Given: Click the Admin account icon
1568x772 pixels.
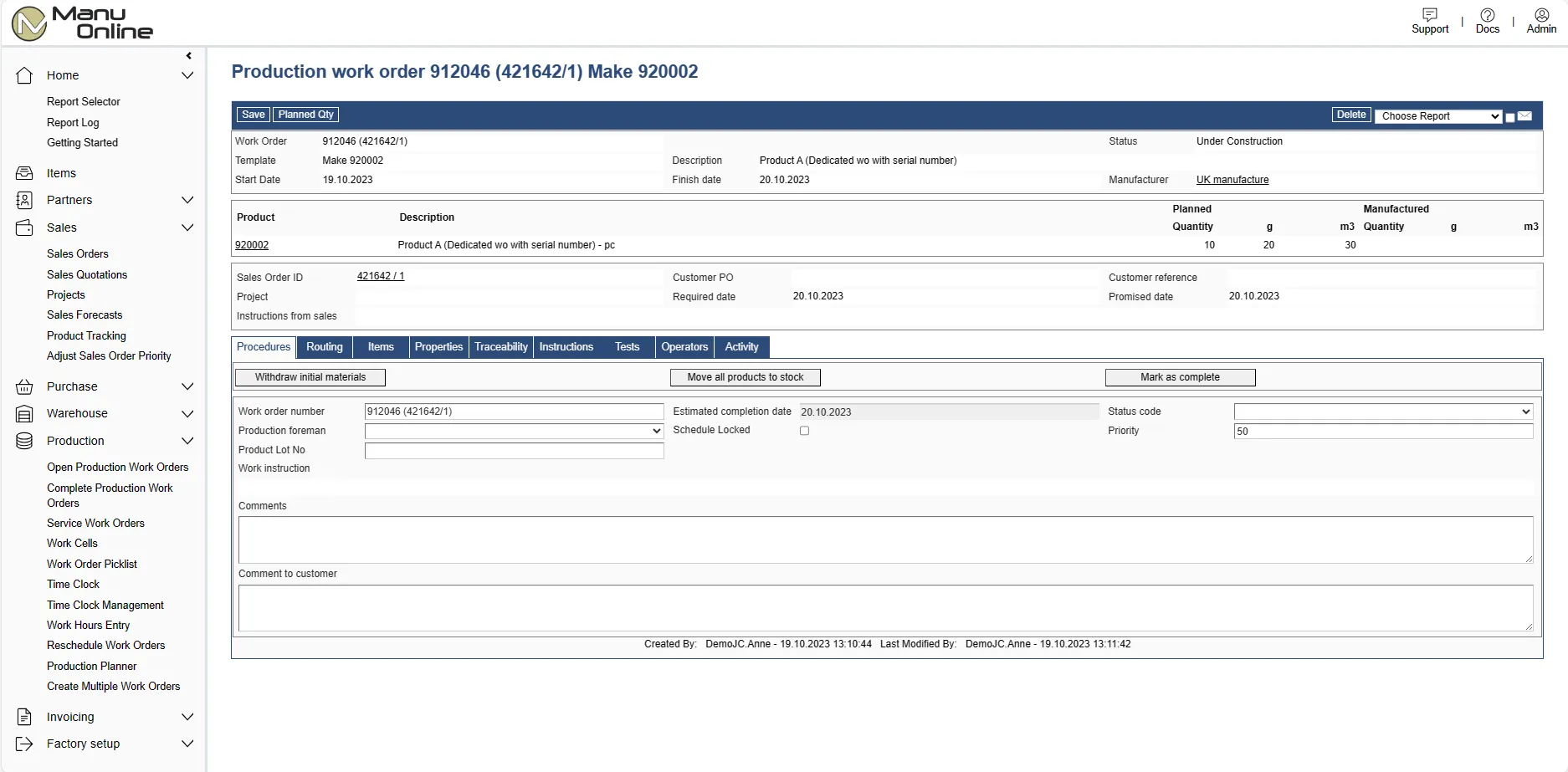Looking at the screenshot, I should point(1541,14).
